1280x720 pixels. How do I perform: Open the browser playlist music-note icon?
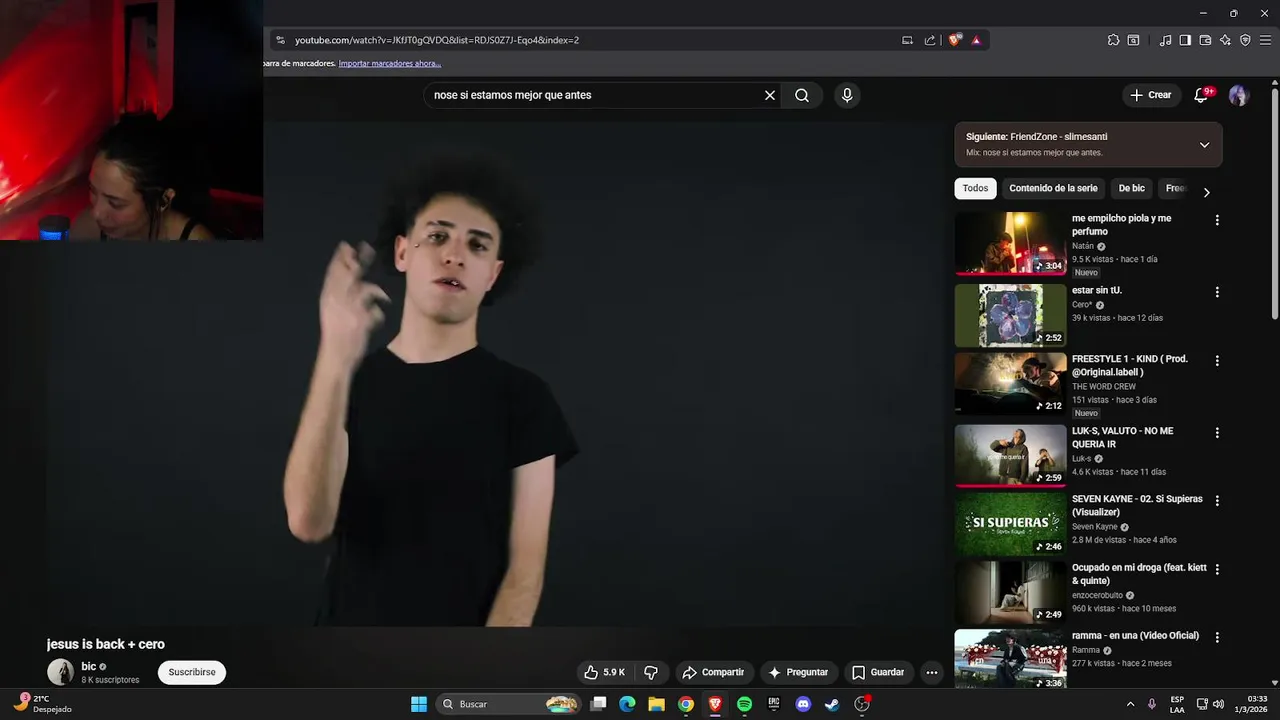pos(1165,40)
